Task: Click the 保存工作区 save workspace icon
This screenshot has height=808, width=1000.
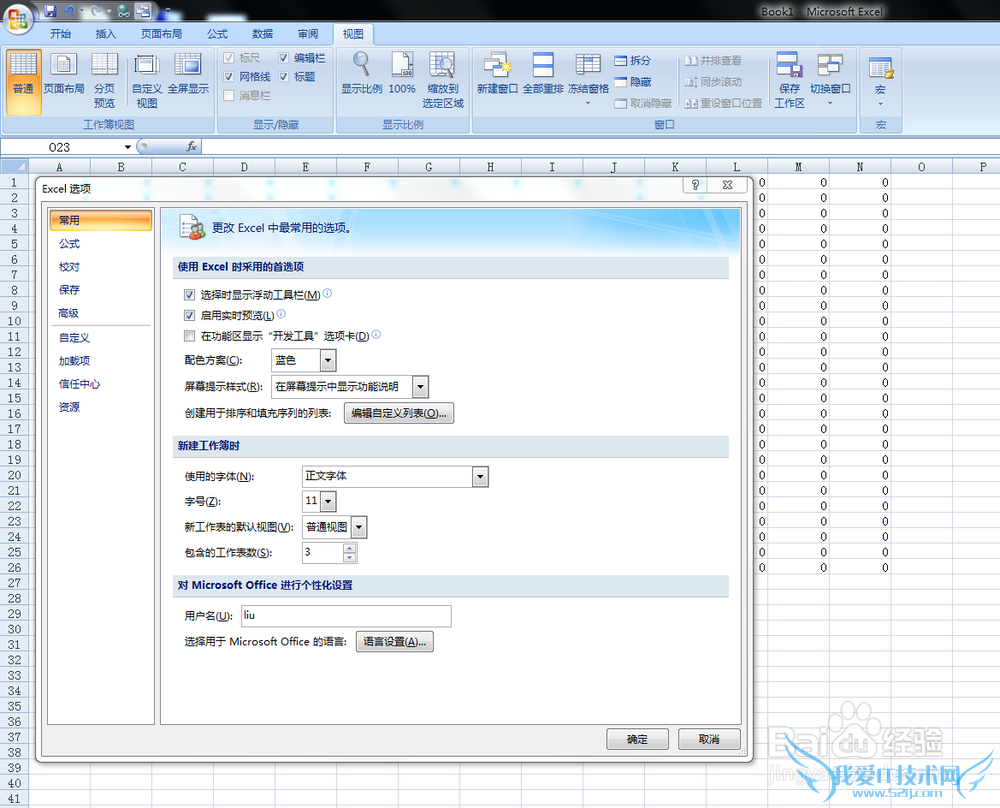Action: click(x=789, y=67)
